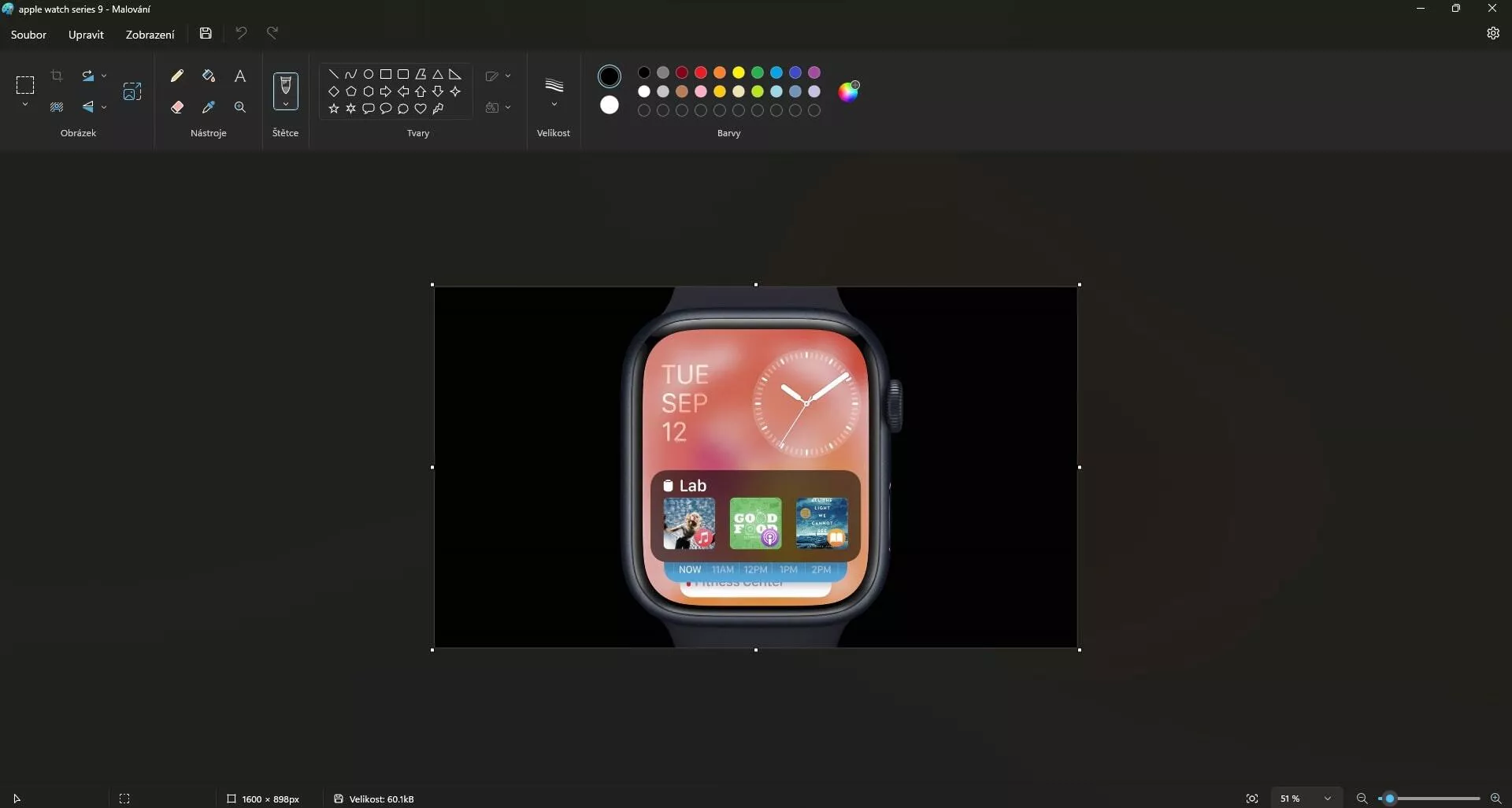Choose the four-point star shape
This screenshot has height=808, width=1512.
click(x=455, y=91)
